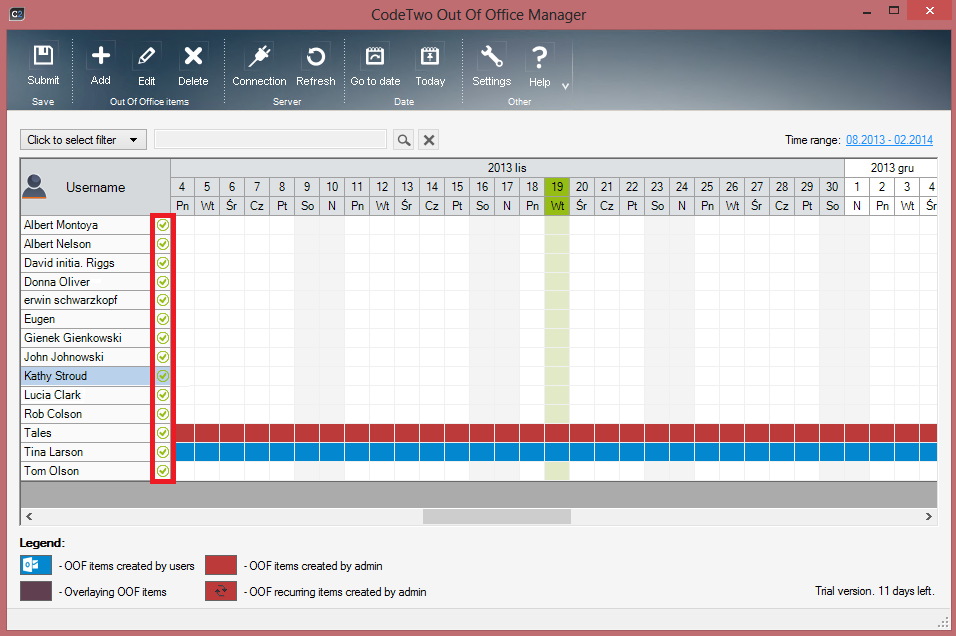Image resolution: width=956 pixels, height=636 pixels.
Task: Click the horizontal scrollbar thumb
Action: [497, 516]
